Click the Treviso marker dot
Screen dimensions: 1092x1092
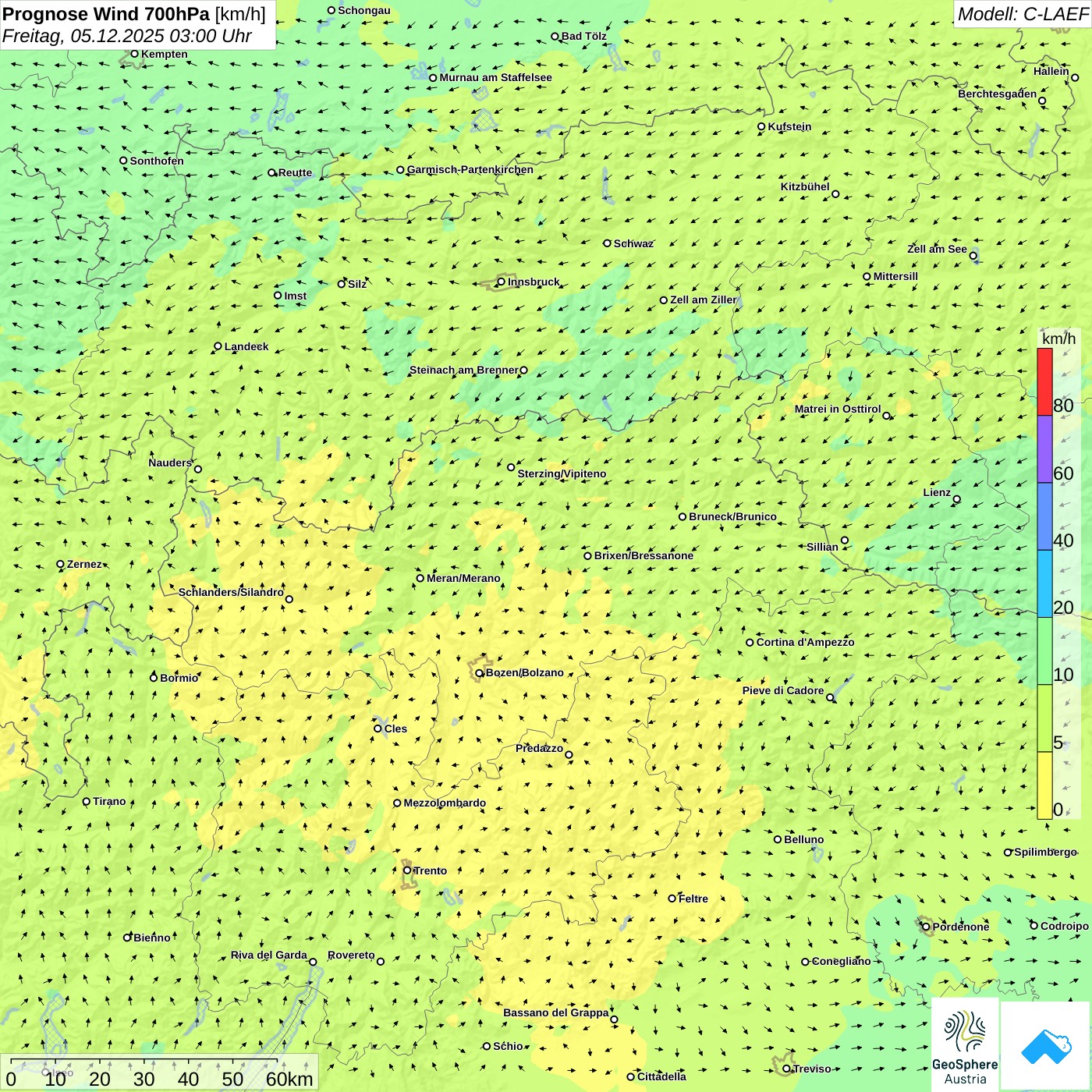tap(786, 1069)
